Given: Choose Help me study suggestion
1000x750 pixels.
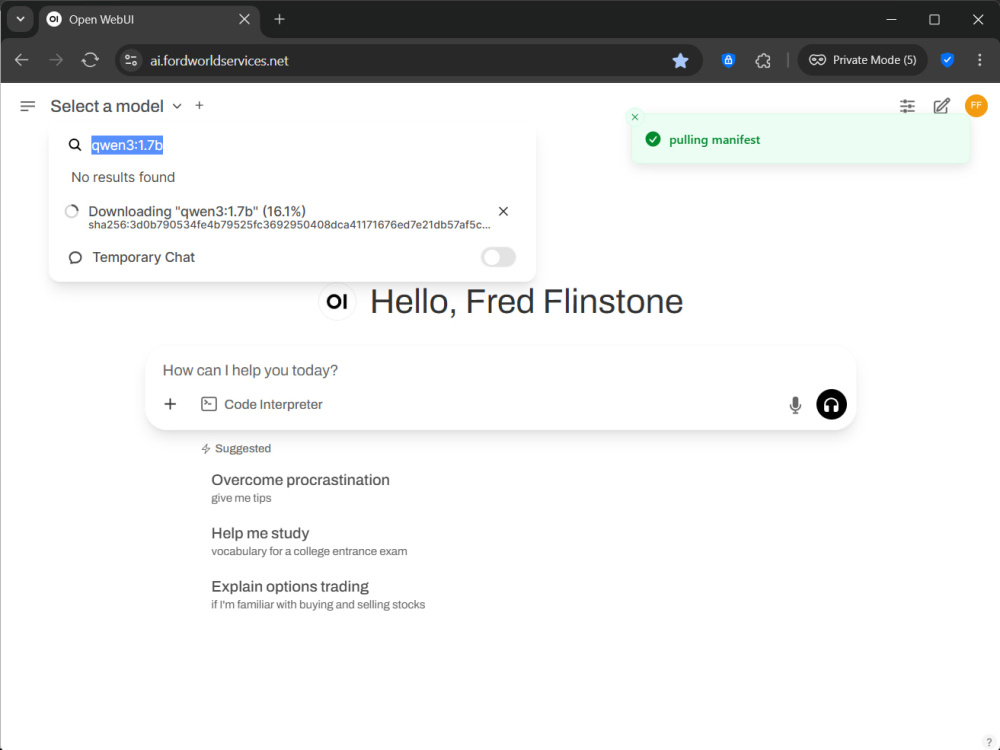Looking at the screenshot, I should point(309,541).
